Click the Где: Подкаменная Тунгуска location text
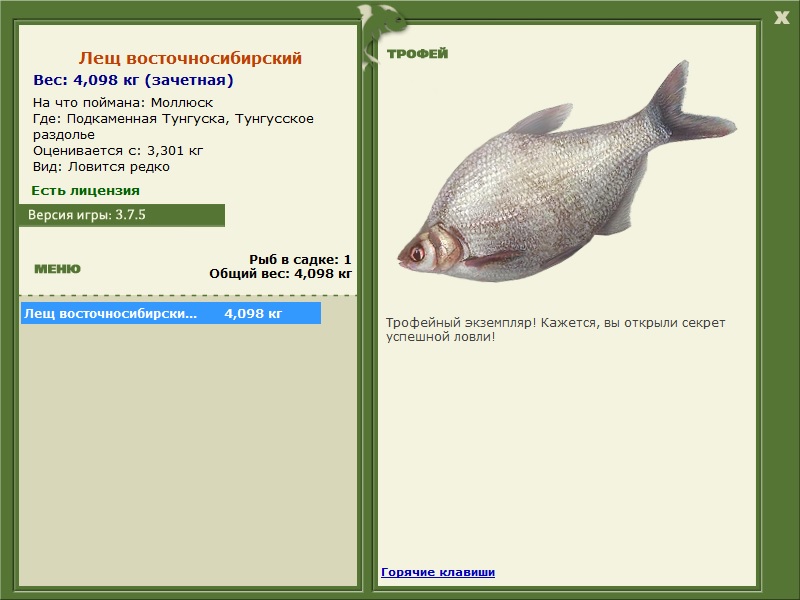 pos(173,127)
